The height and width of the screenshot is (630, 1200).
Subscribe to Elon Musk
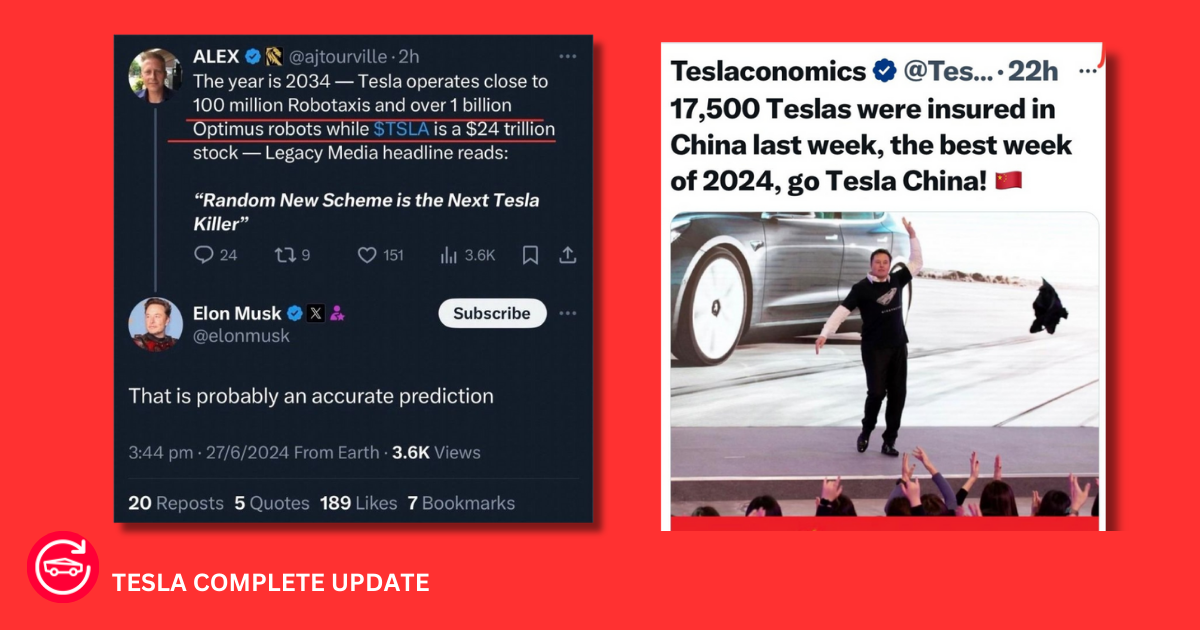[x=492, y=313]
